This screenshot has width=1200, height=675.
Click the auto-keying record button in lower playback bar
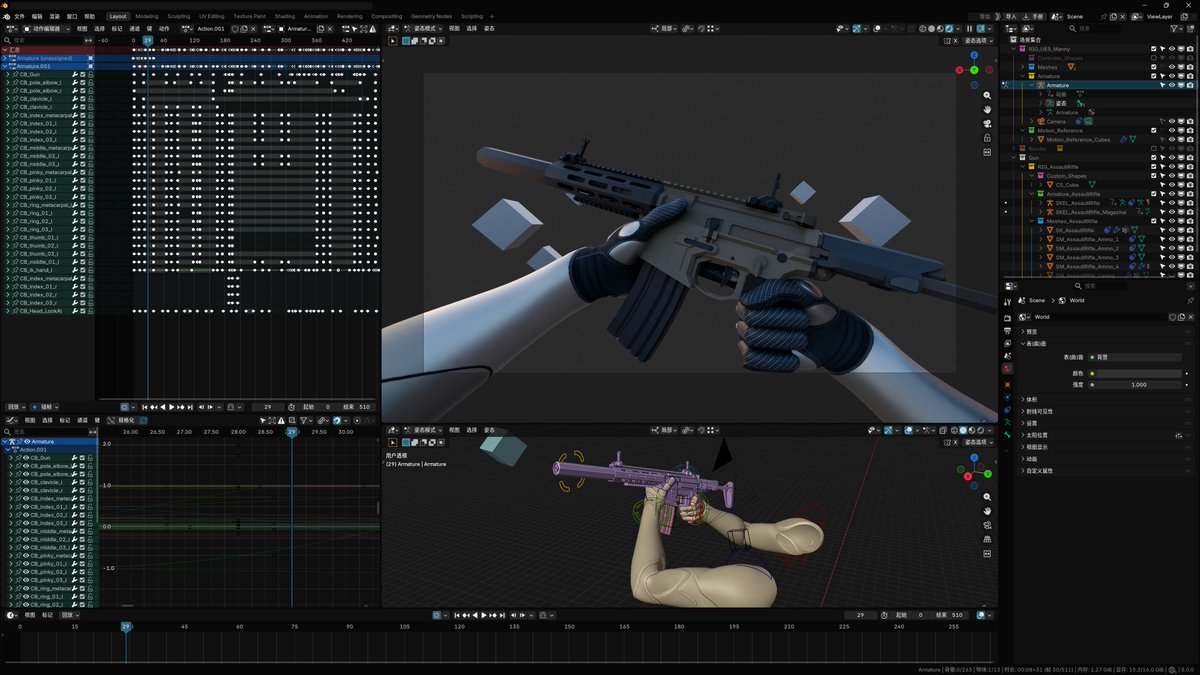click(x=438, y=615)
